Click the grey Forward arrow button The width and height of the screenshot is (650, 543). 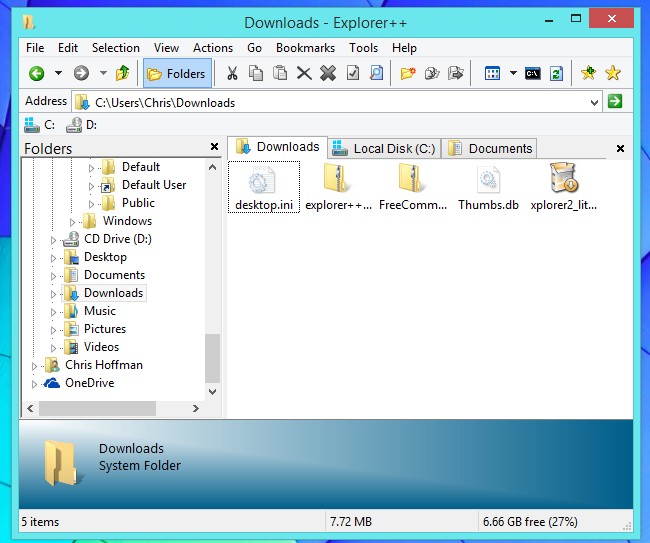pyautogui.click(x=81, y=73)
